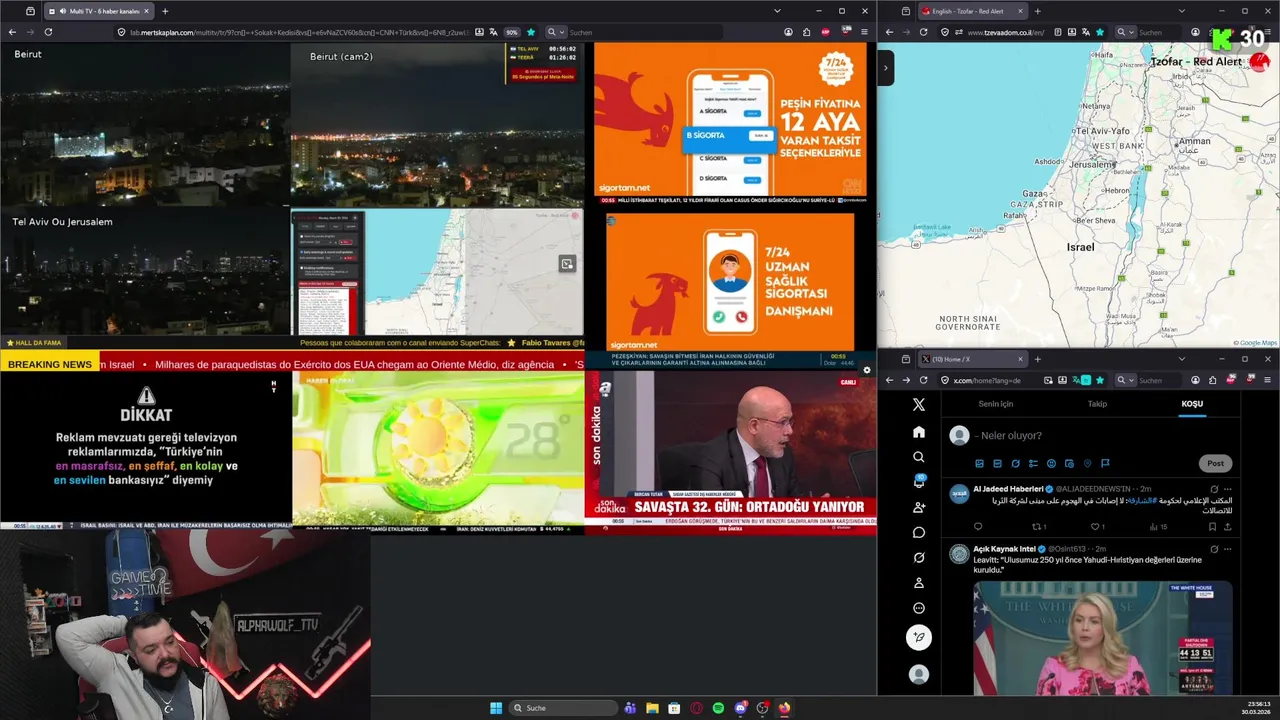1280x720 pixels.
Task: Open Spotify from the taskbar
Action: click(718, 708)
